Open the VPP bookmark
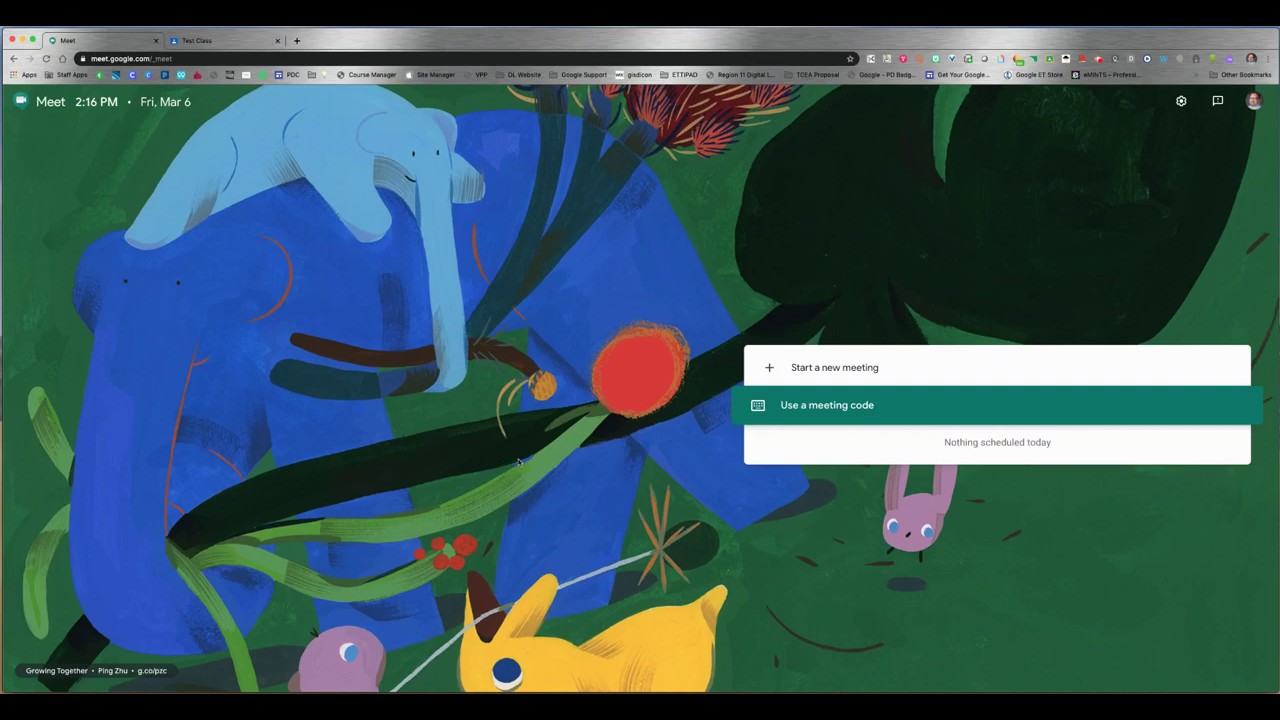The width and height of the screenshot is (1280, 720). [476, 75]
